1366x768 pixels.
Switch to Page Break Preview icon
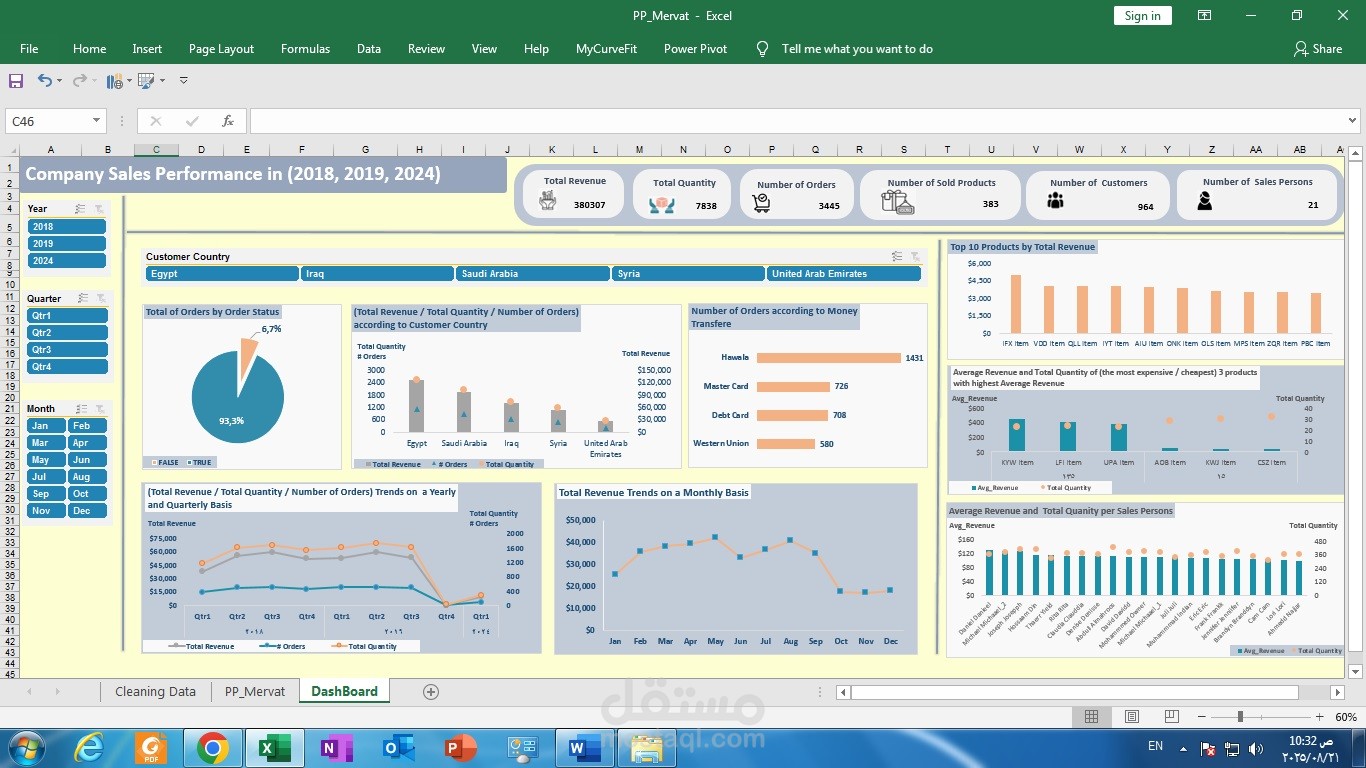coord(1171,717)
